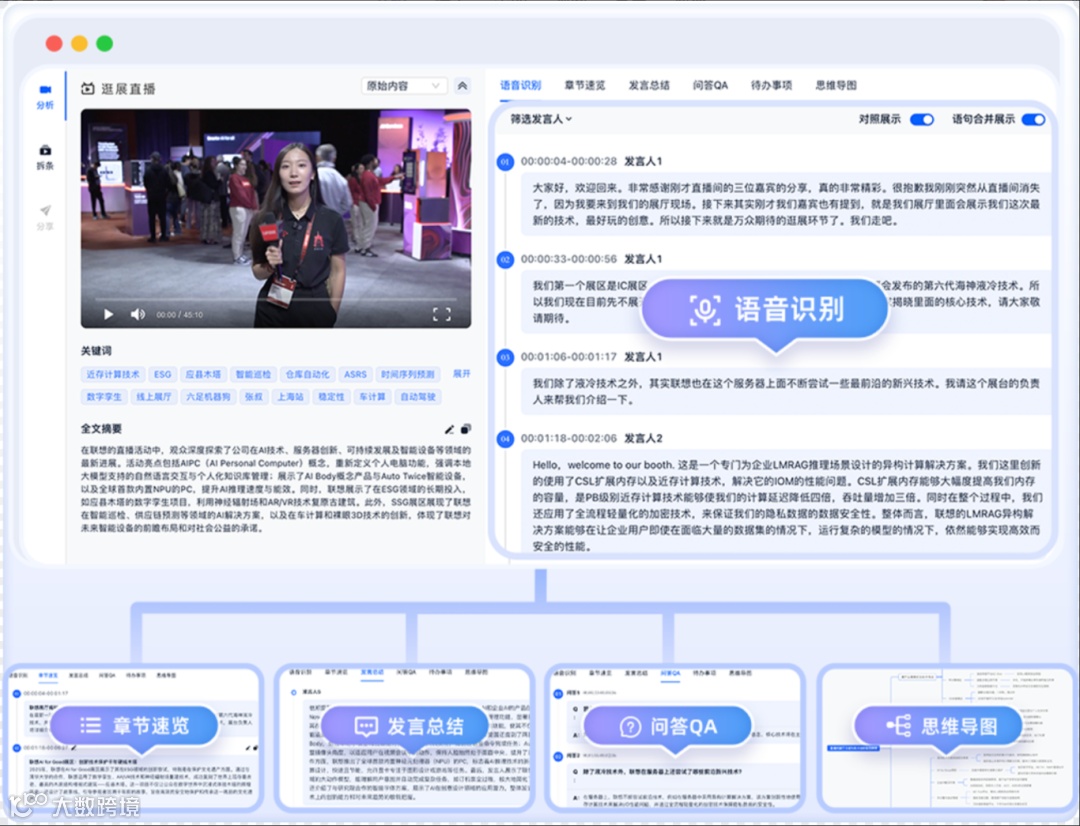Select the 稳定性 keyword tag
This screenshot has height=826, width=1080.
331,397
